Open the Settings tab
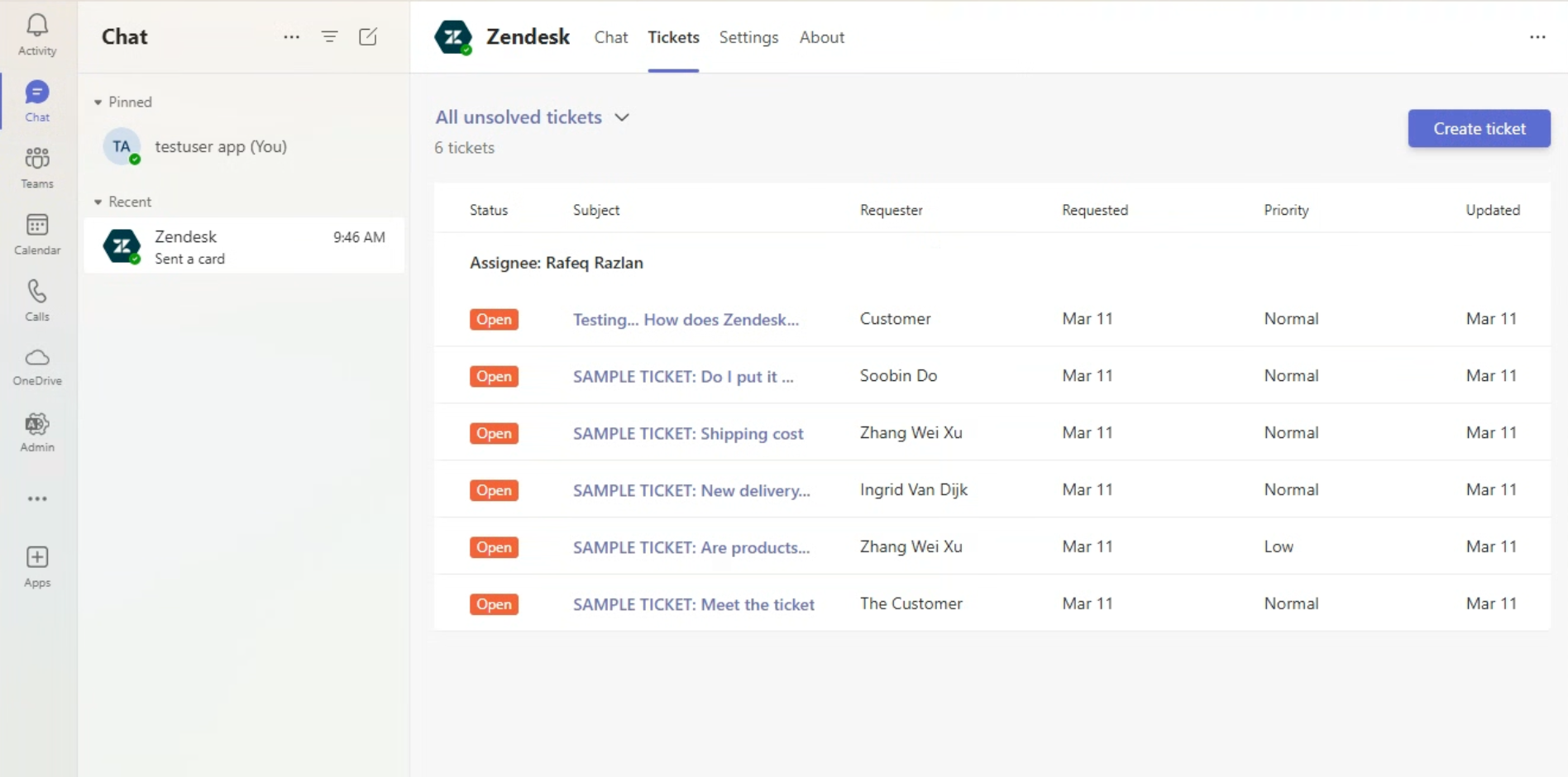This screenshot has width=1568, height=777. coord(748,37)
